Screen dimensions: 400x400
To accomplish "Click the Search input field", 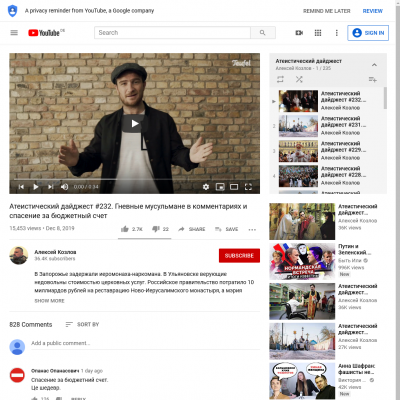I will [172, 33].
